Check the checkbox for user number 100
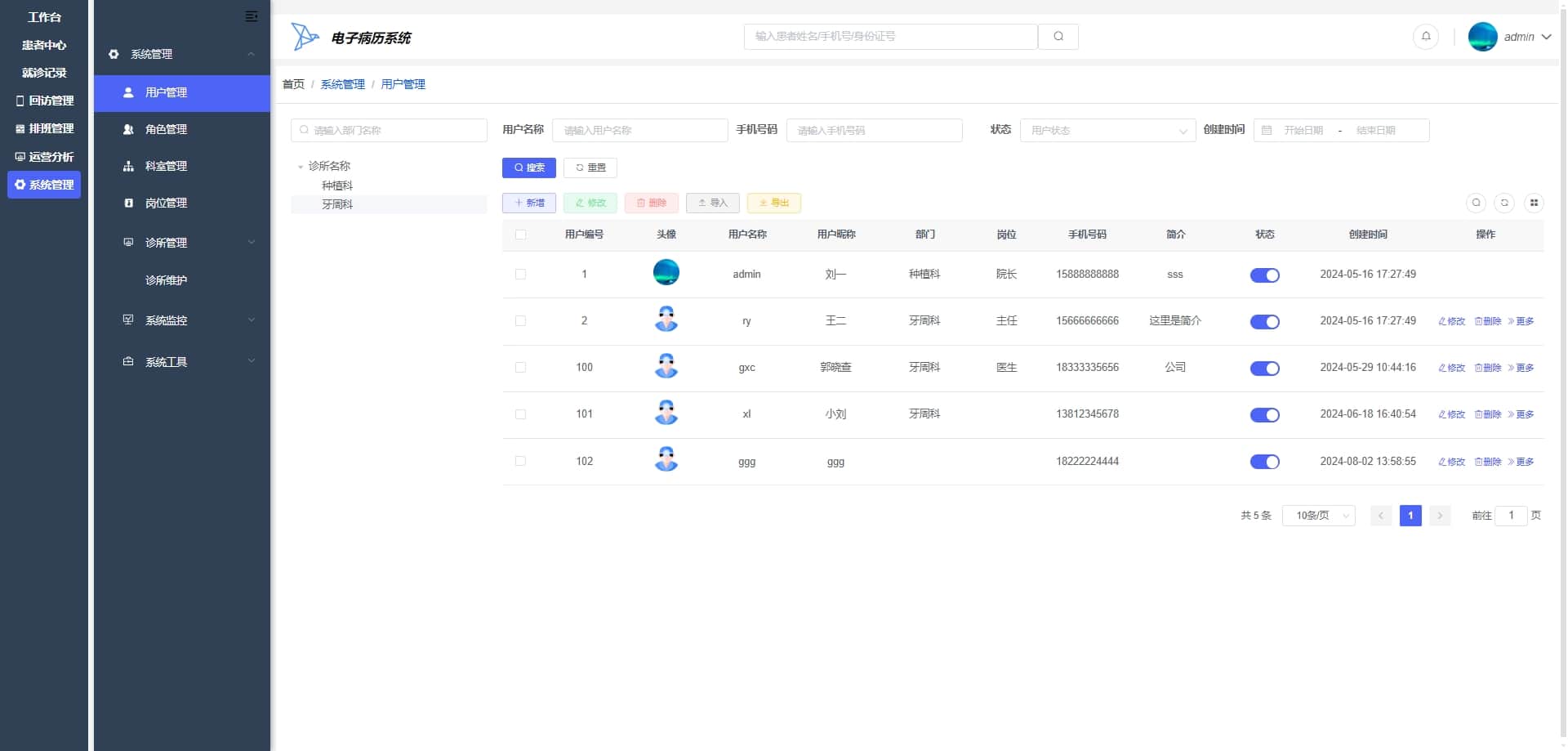Image resolution: width=1568 pixels, height=751 pixels. click(520, 368)
